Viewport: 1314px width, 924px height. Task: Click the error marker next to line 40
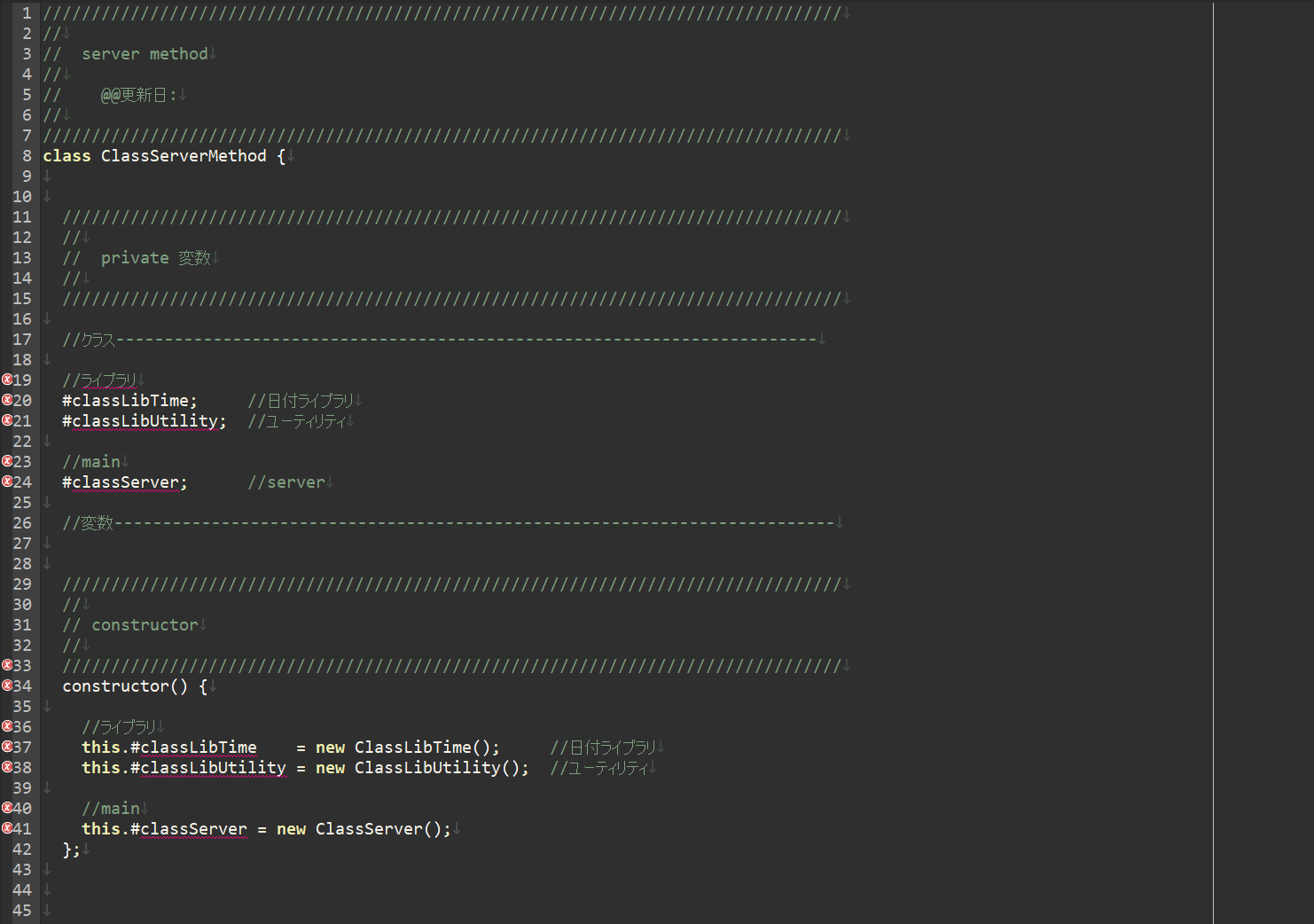pyautogui.click(x=7, y=808)
